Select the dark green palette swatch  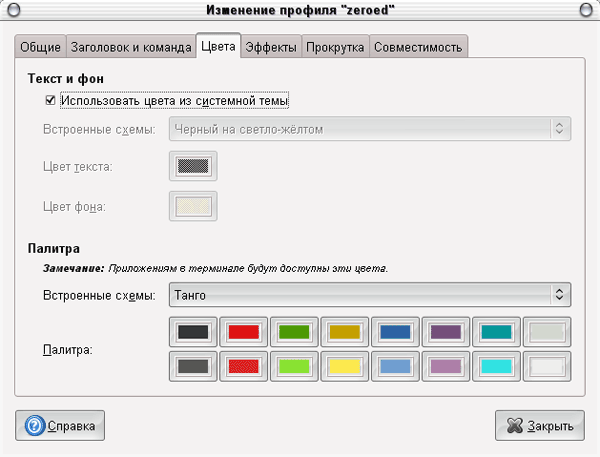(294, 332)
